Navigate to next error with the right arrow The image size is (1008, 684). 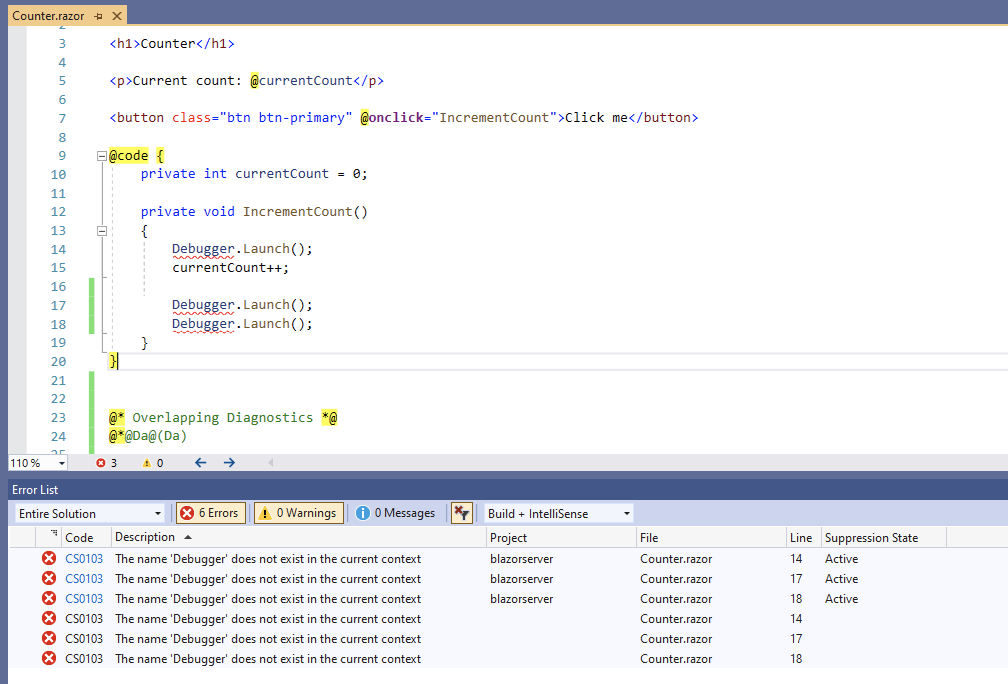click(x=229, y=462)
